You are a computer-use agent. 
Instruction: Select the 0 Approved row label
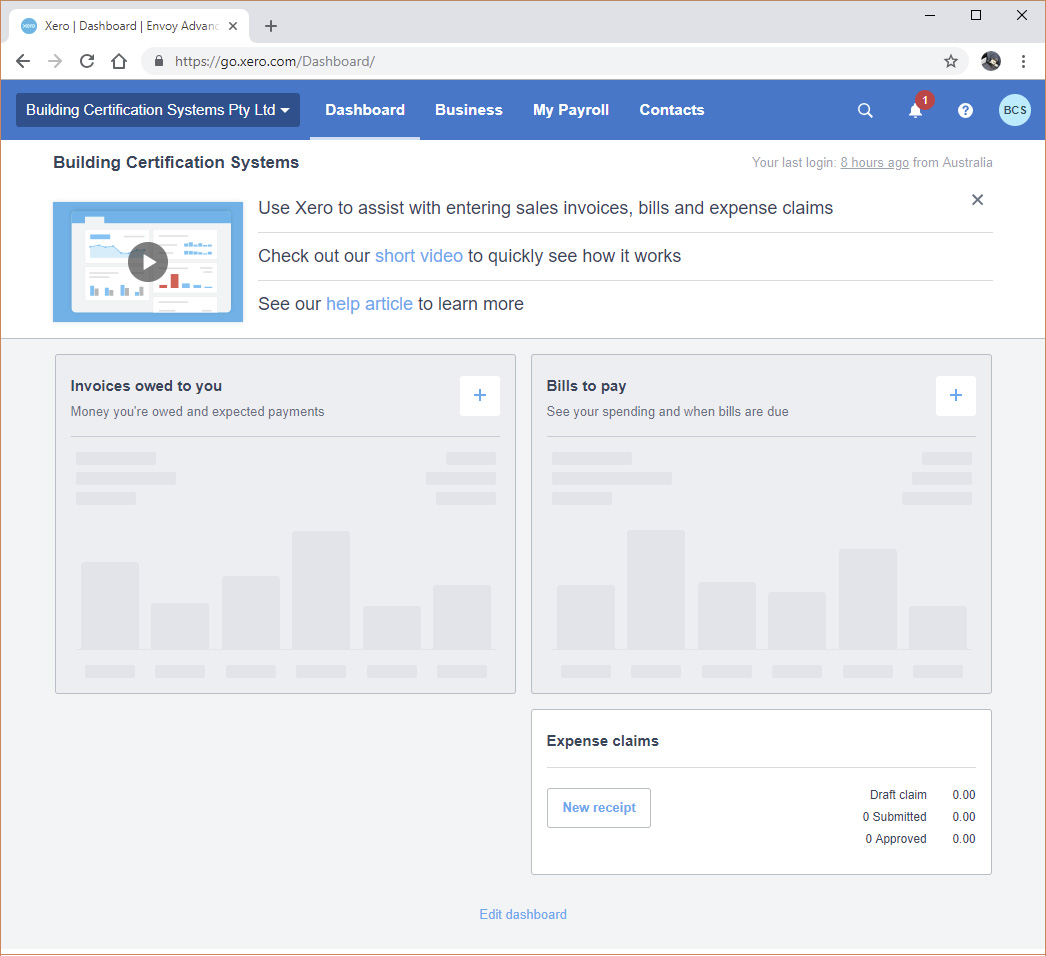pos(896,839)
